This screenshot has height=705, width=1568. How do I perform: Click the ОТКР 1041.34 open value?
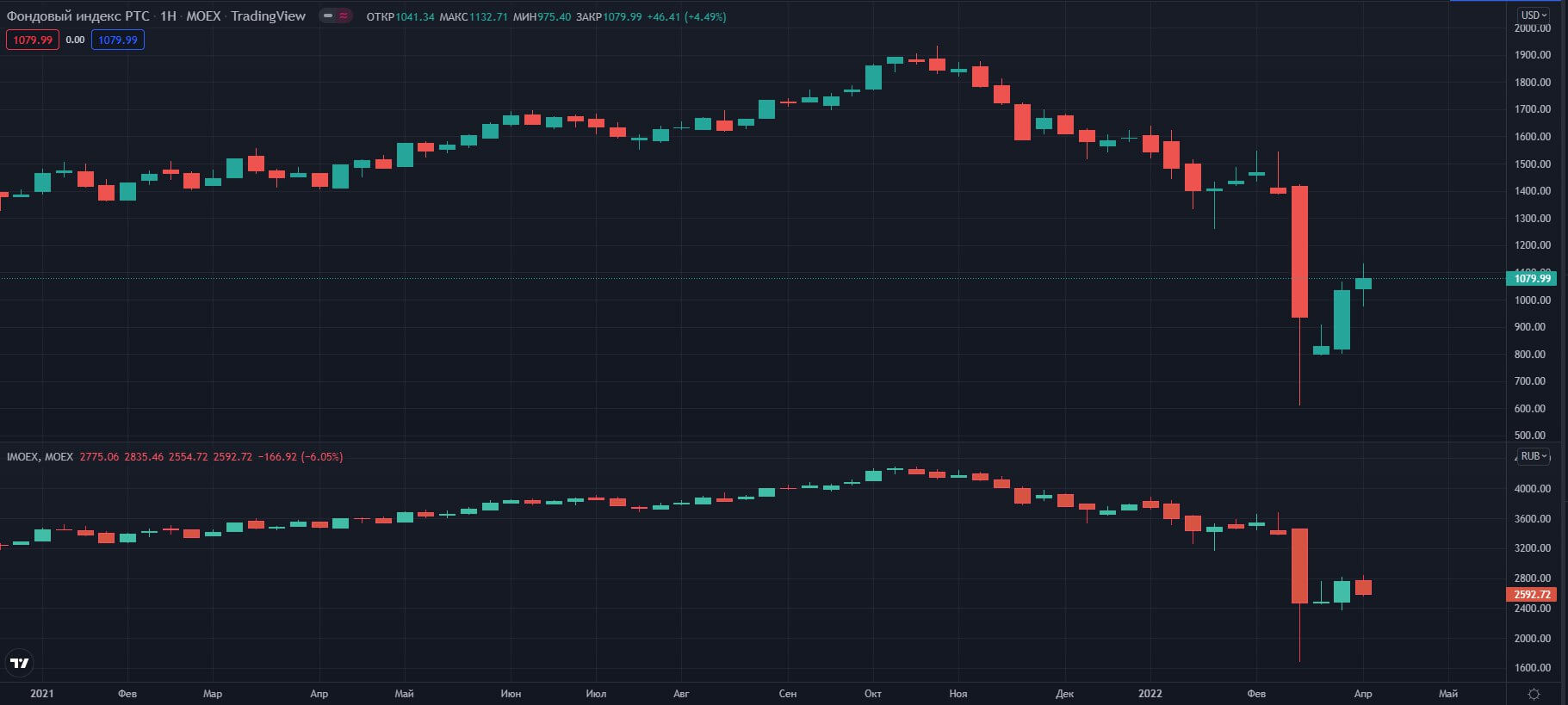coord(400,16)
